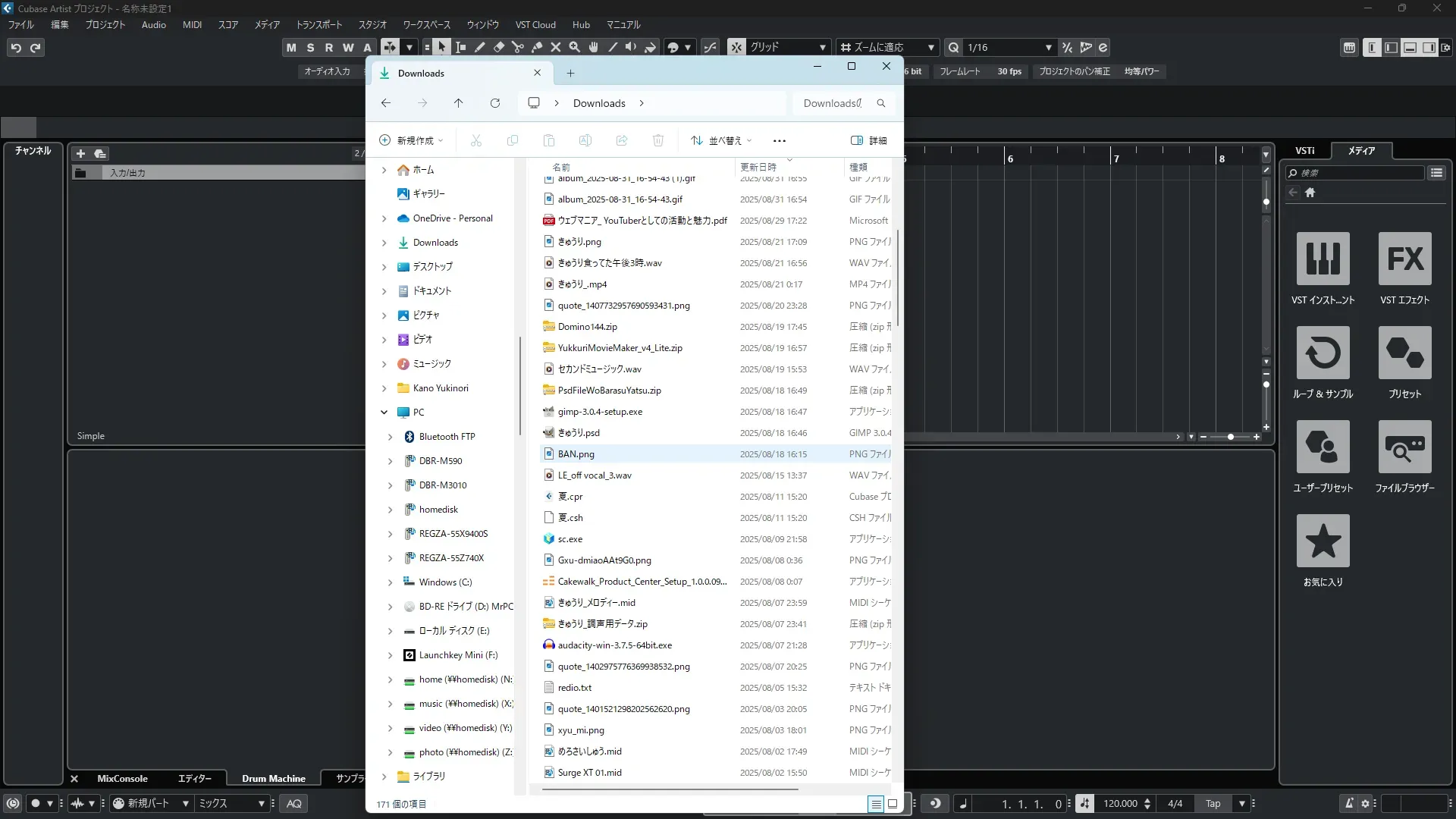Select the Draw pencil tool
The width and height of the screenshot is (1456, 819).
(x=480, y=47)
